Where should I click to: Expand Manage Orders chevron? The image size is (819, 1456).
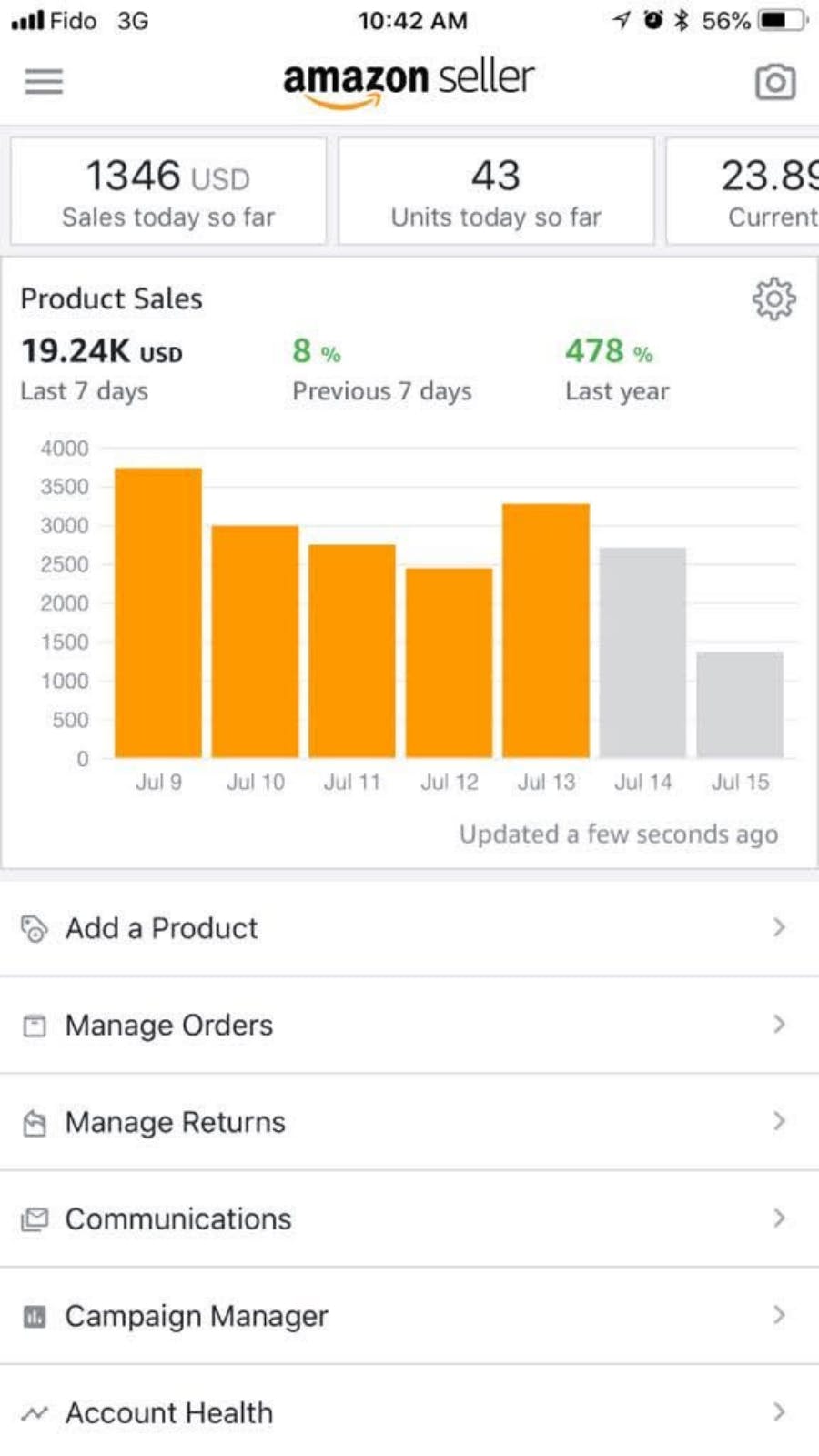779,1025
